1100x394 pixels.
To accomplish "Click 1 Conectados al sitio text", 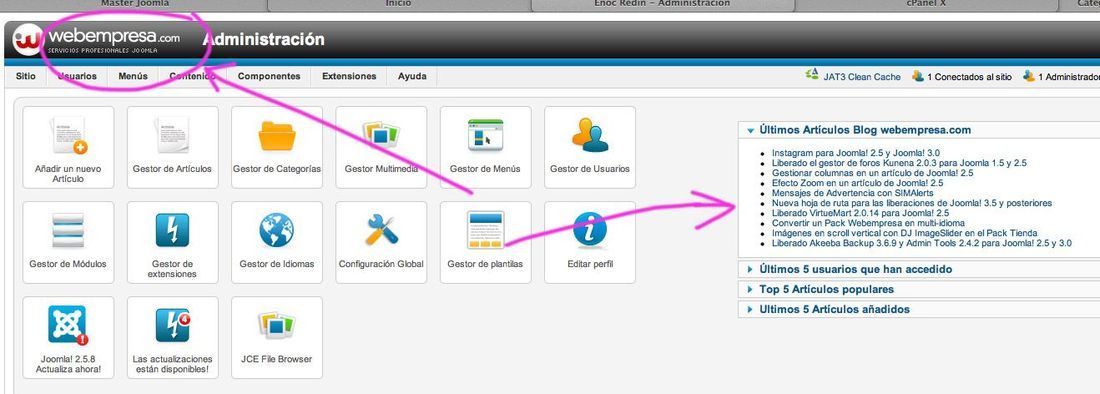I will (970, 77).
